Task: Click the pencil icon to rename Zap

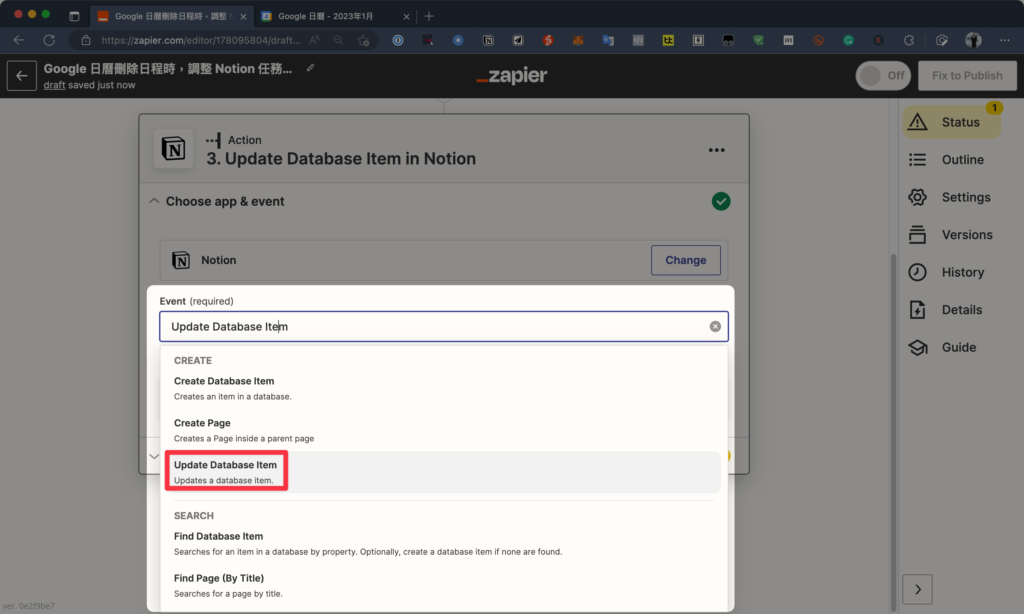Action: point(311,68)
